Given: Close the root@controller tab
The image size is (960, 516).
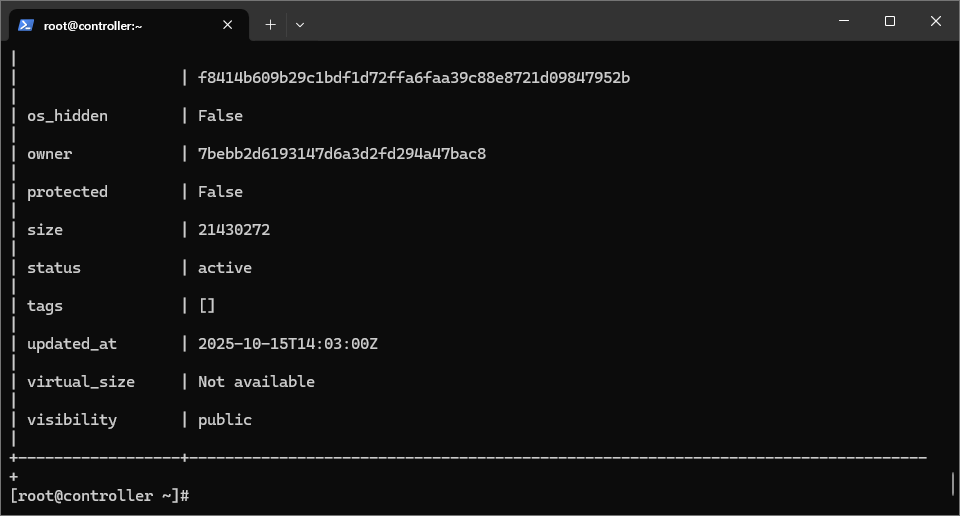Looking at the screenshot, I should (227, 25).
